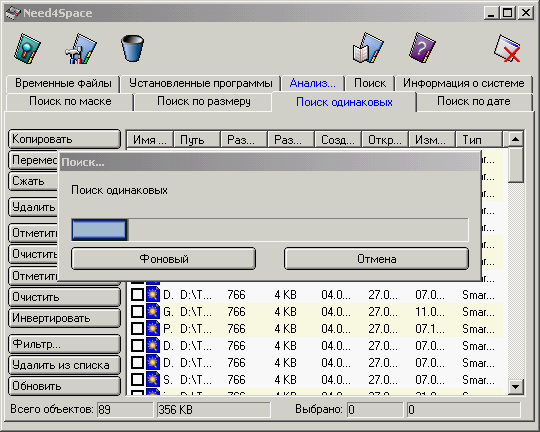
Task: Click the Удалить button
Action: point(33,207)
